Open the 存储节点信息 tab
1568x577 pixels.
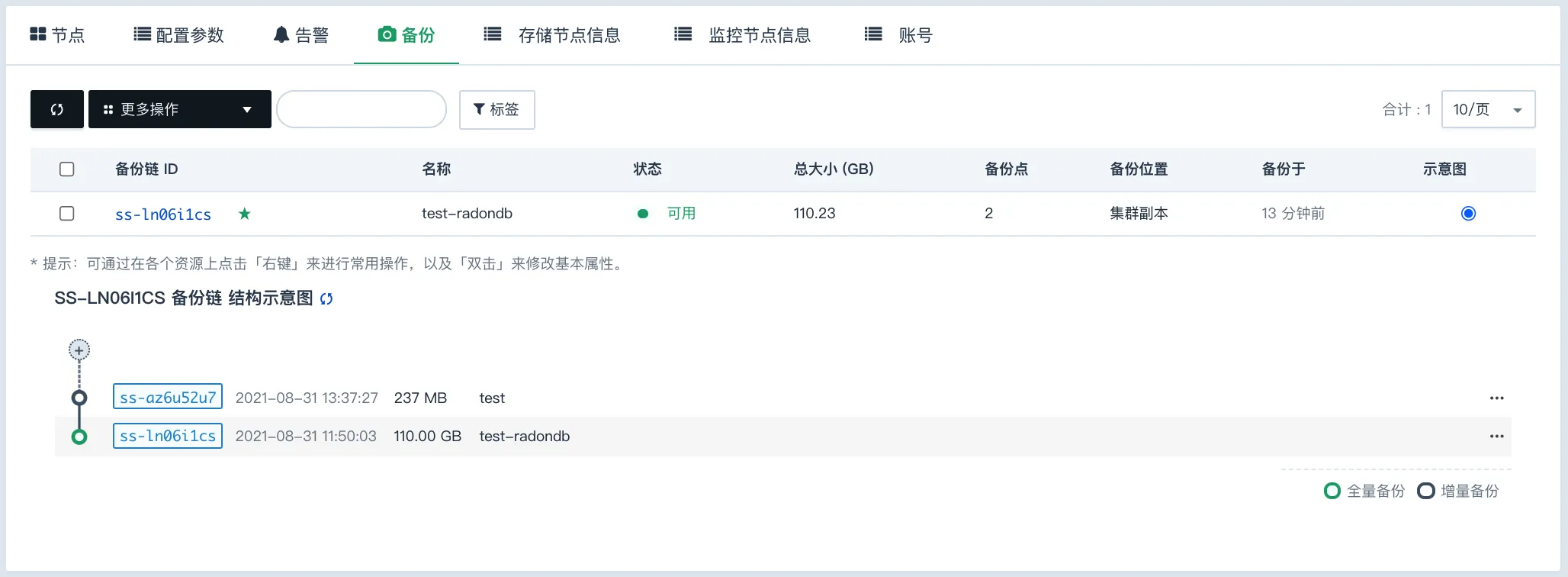(553, 34)
